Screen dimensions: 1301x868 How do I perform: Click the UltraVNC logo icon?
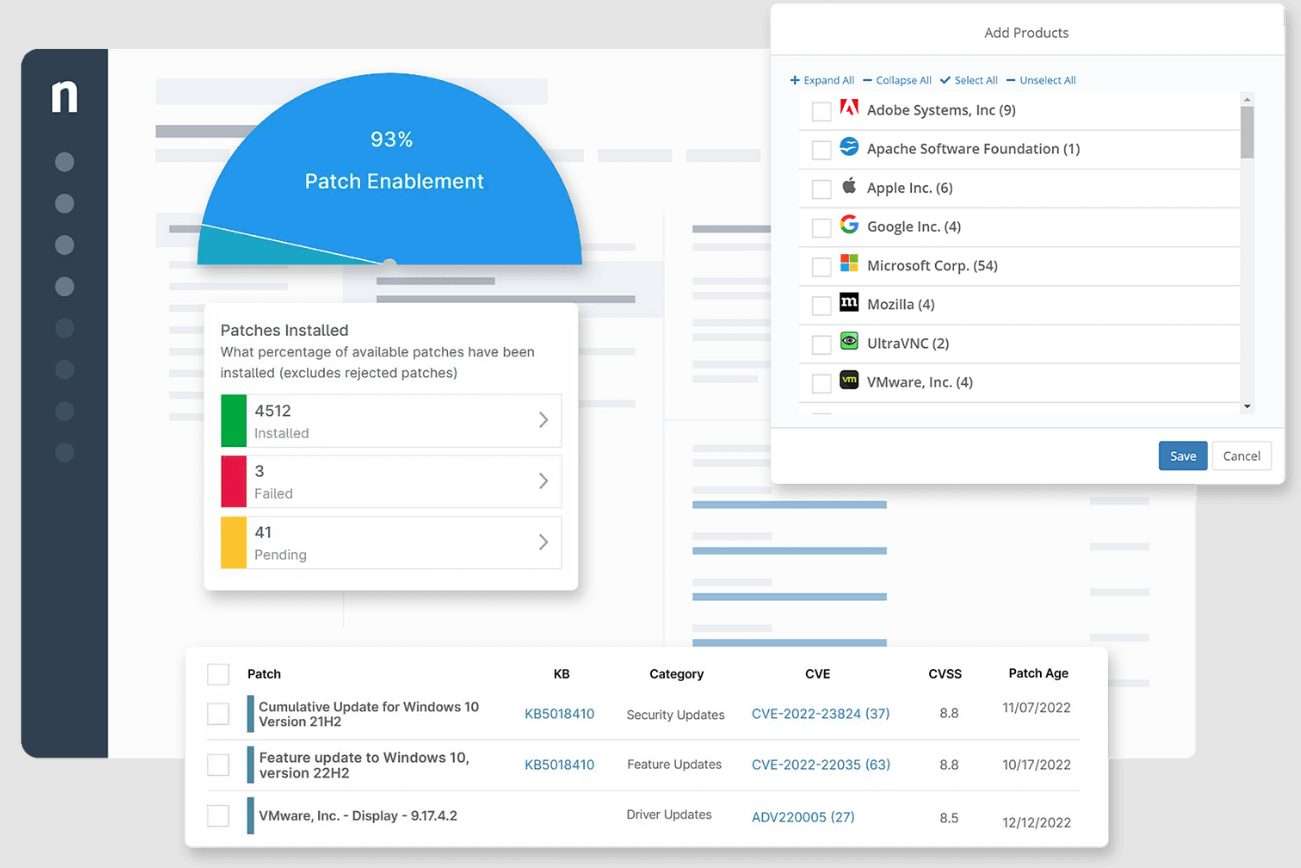[849, 341]
